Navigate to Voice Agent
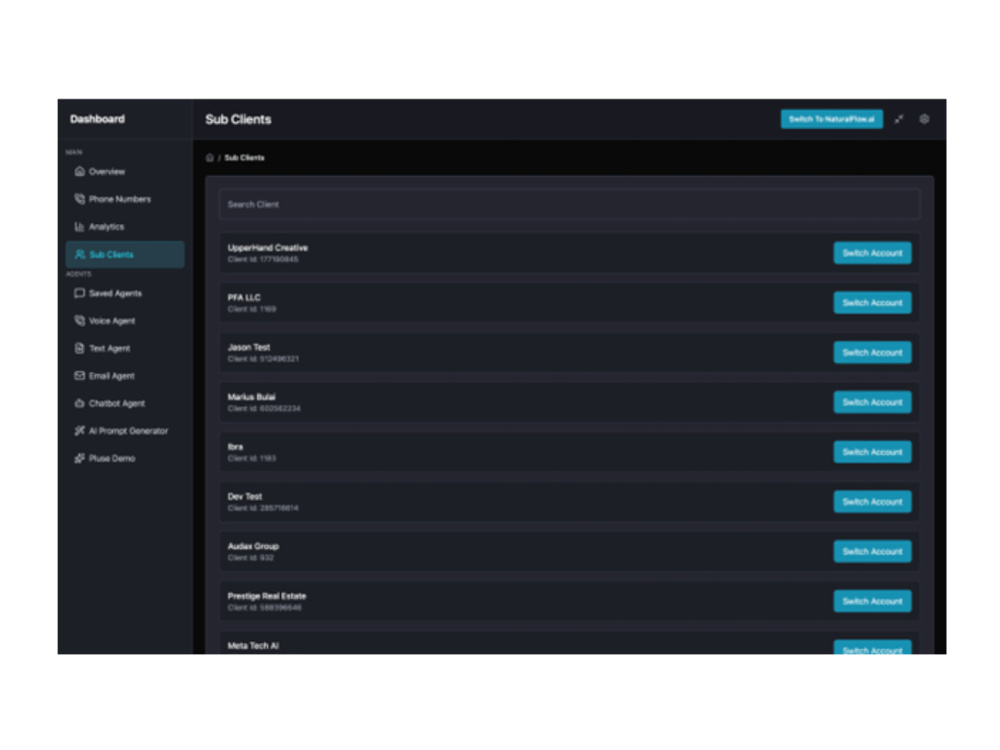Viewport: 1000px width, 750px height. pos(125,320)
